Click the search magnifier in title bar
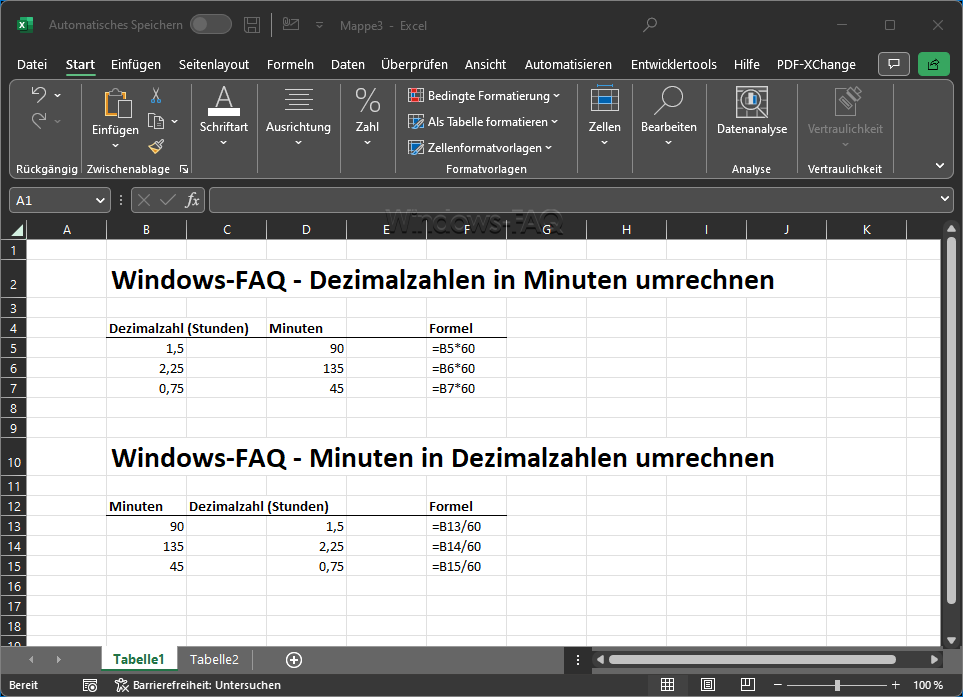 (x=650, y=25)
